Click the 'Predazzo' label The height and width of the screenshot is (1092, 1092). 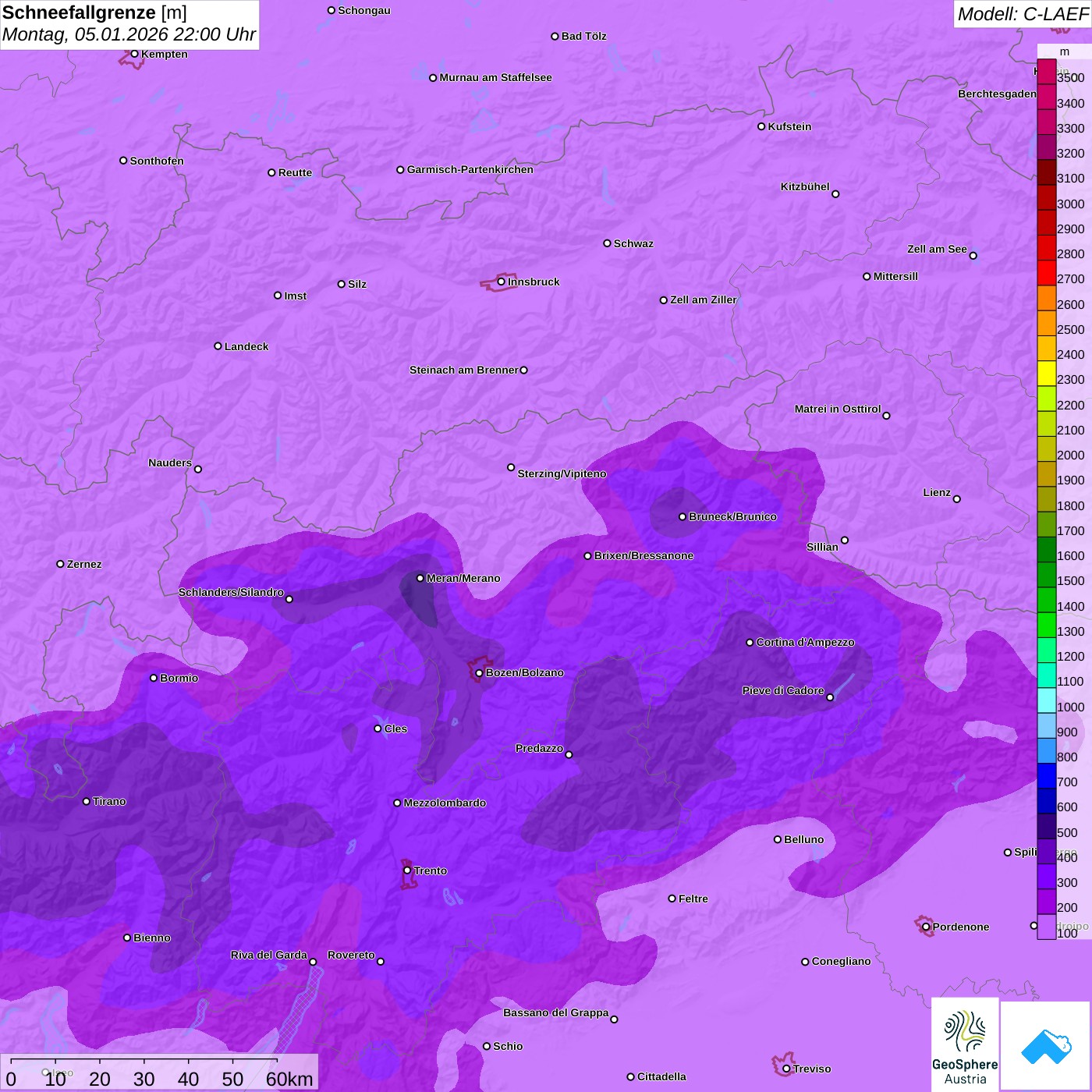[x=540, y=748]
